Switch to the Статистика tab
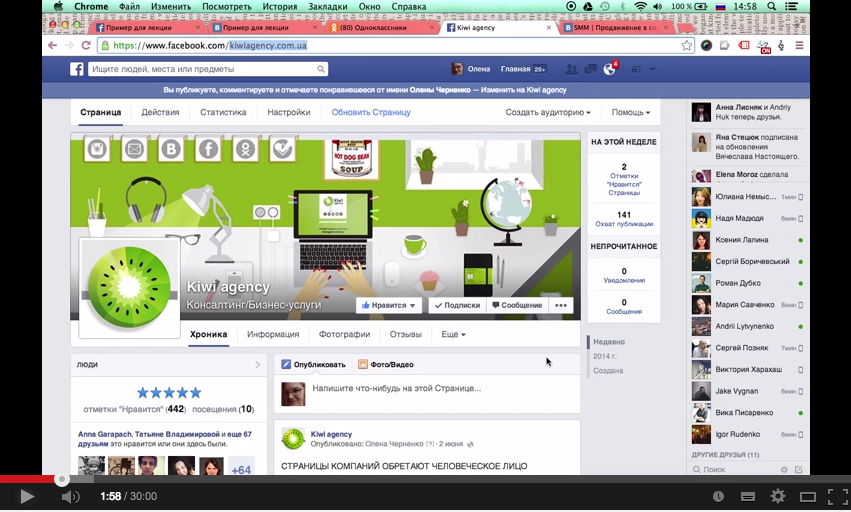 coord(223,112)
